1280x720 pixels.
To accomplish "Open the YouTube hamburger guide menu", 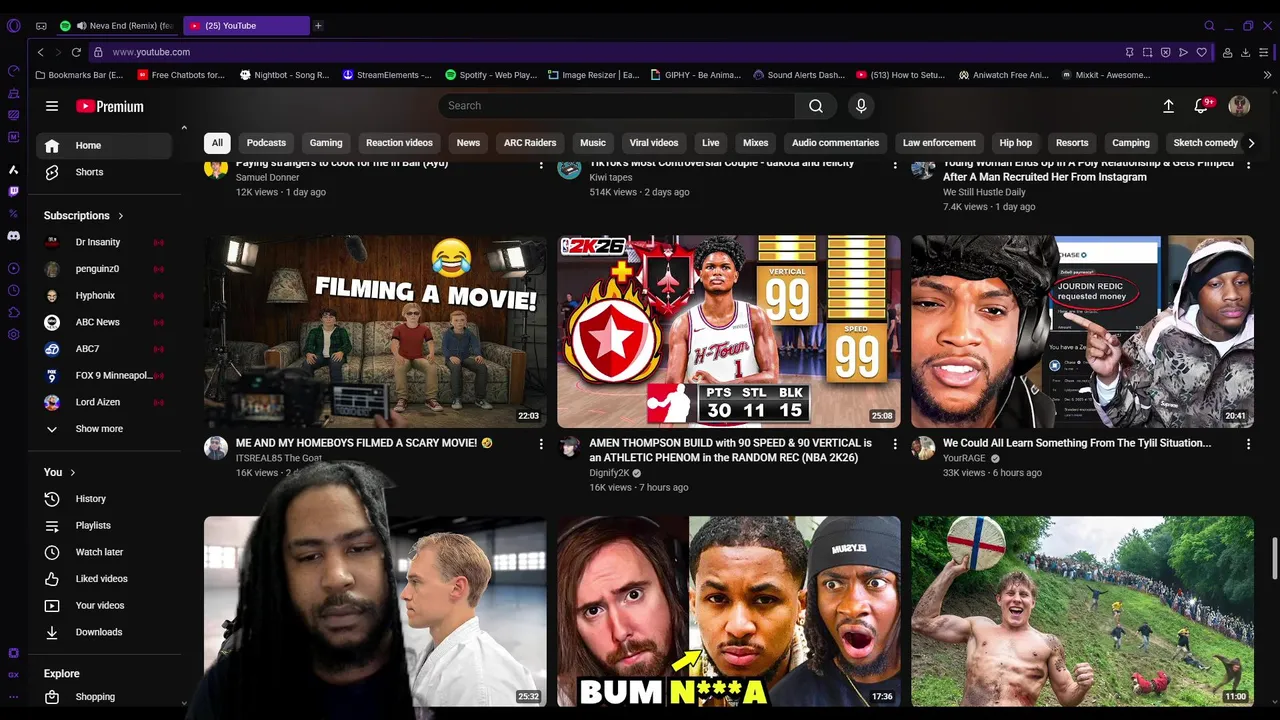I will coord(52,106).
